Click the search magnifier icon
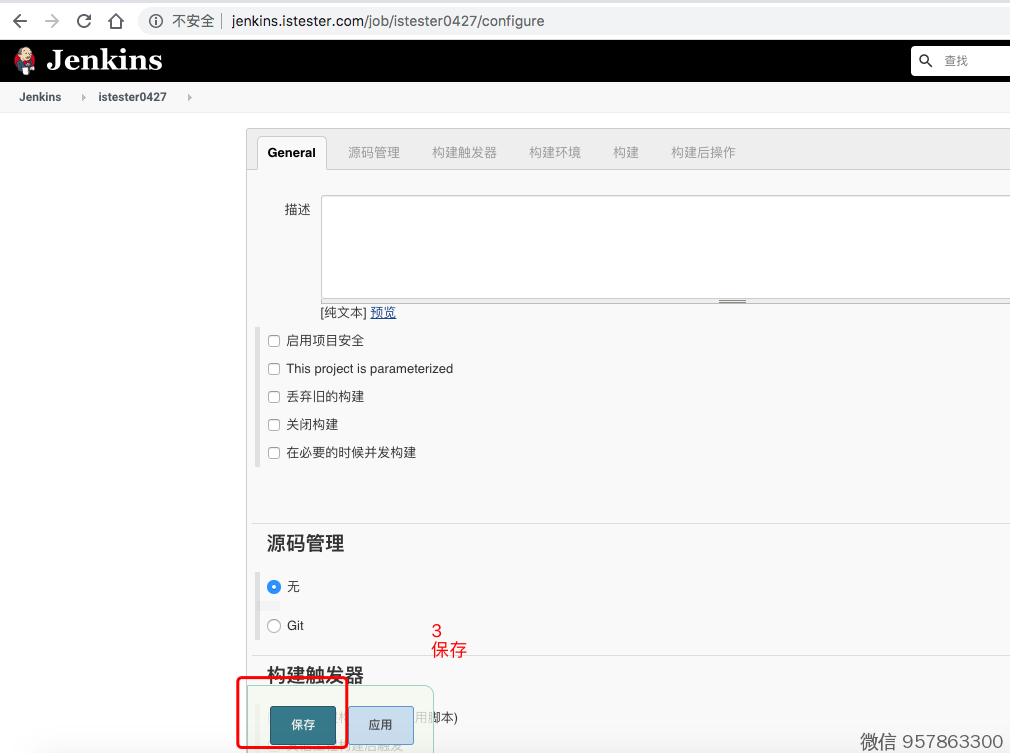 926,61
